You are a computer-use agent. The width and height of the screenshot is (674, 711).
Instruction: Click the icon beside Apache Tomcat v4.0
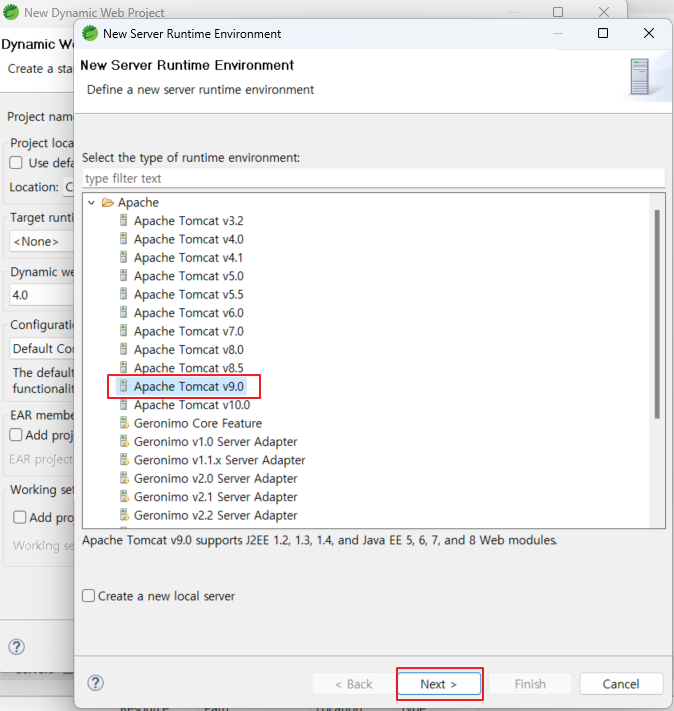[123, 239]
